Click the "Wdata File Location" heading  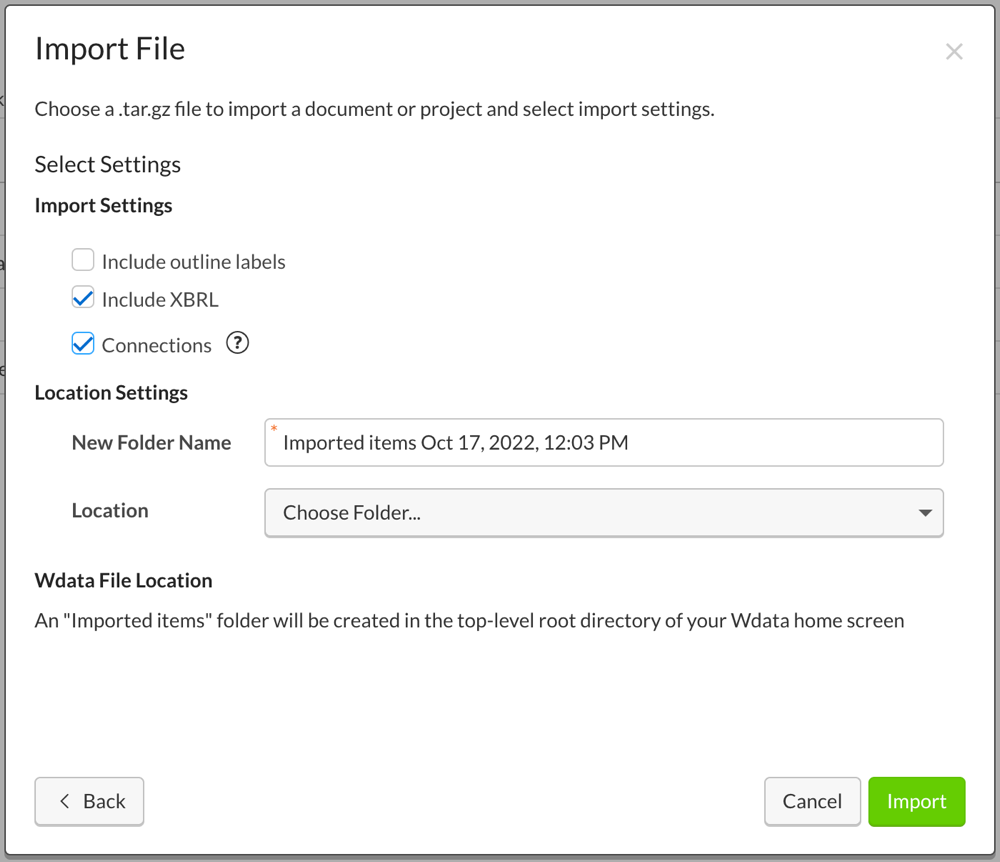(x=124, y=580)
